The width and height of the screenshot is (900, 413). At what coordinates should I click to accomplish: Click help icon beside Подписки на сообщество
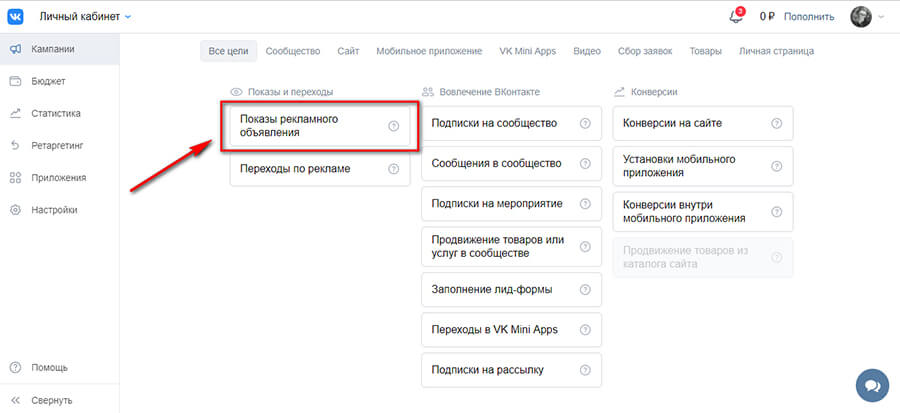point(585,124)
